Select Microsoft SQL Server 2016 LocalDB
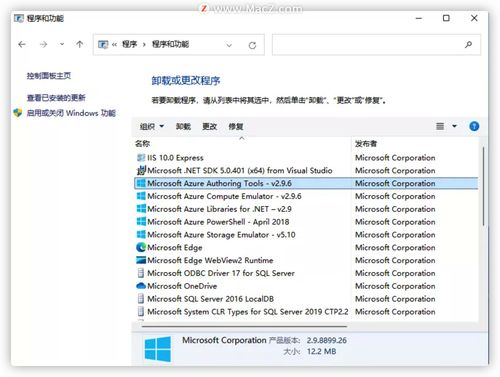Viewport: 500px width, 377px height. tap(306, 299)
